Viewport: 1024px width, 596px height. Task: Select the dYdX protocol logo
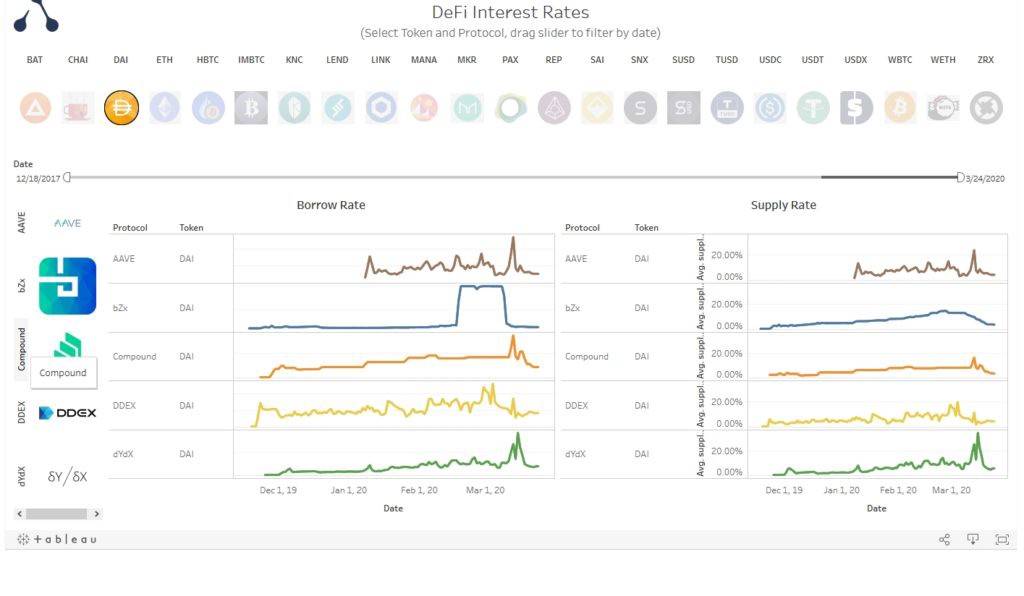click(x=67, y=476)
